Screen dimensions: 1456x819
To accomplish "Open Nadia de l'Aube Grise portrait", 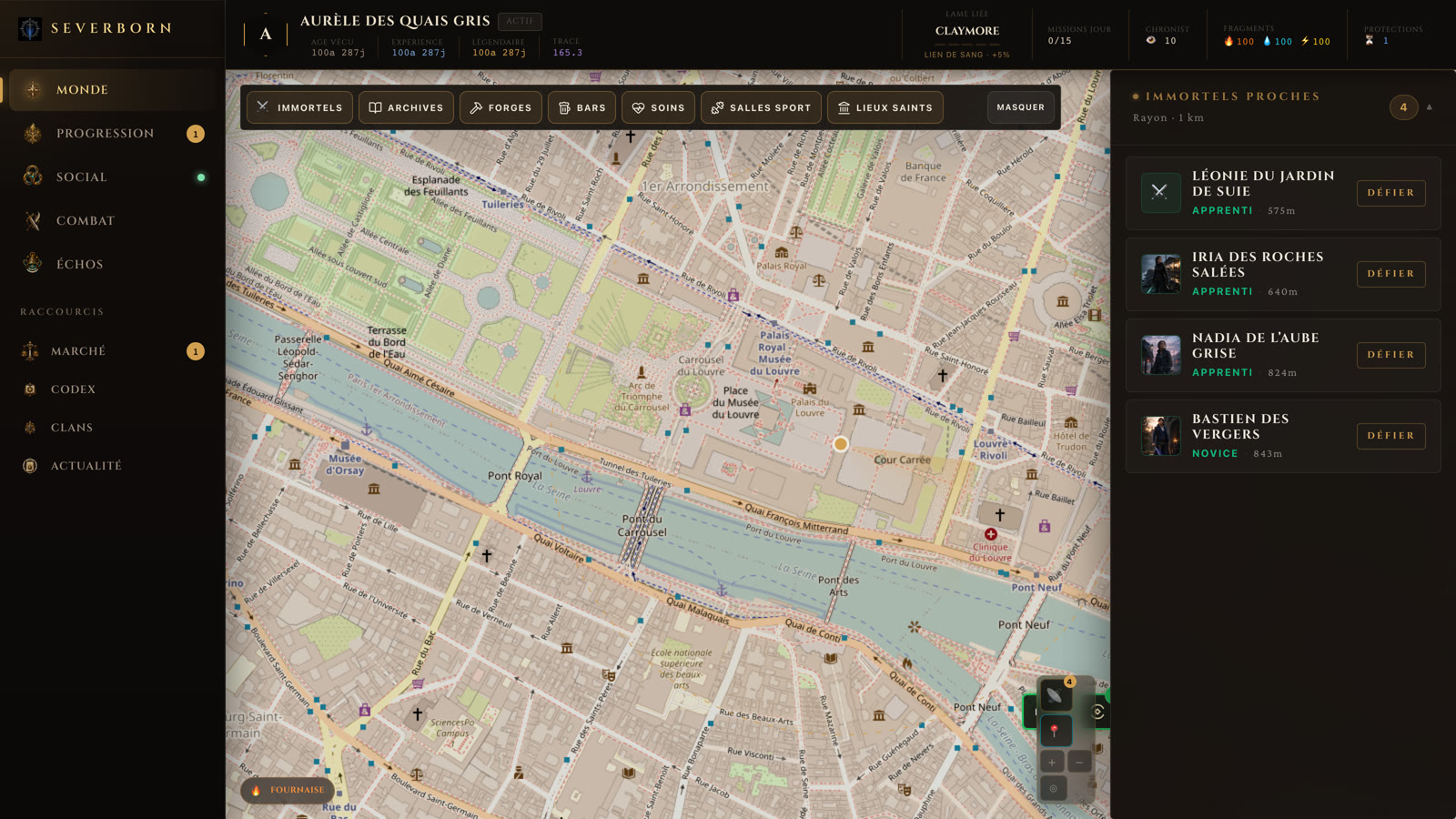I will (x=1160, y=355).
